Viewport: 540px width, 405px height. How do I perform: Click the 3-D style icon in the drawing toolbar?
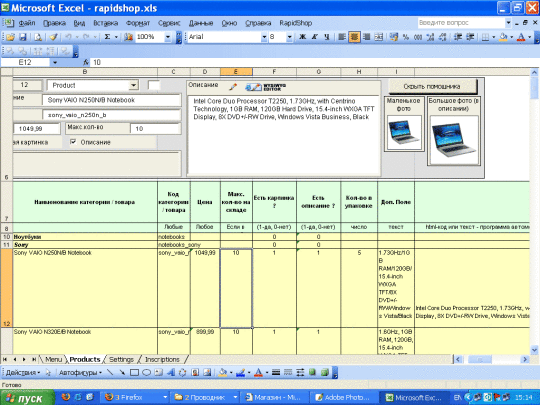324,372
